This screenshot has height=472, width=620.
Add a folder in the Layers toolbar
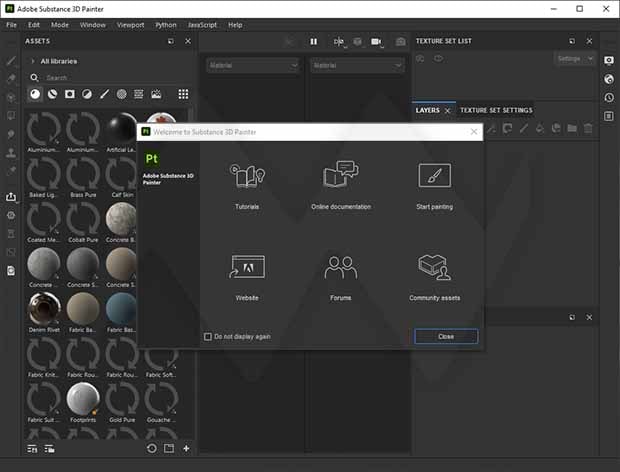pos(572,128)
